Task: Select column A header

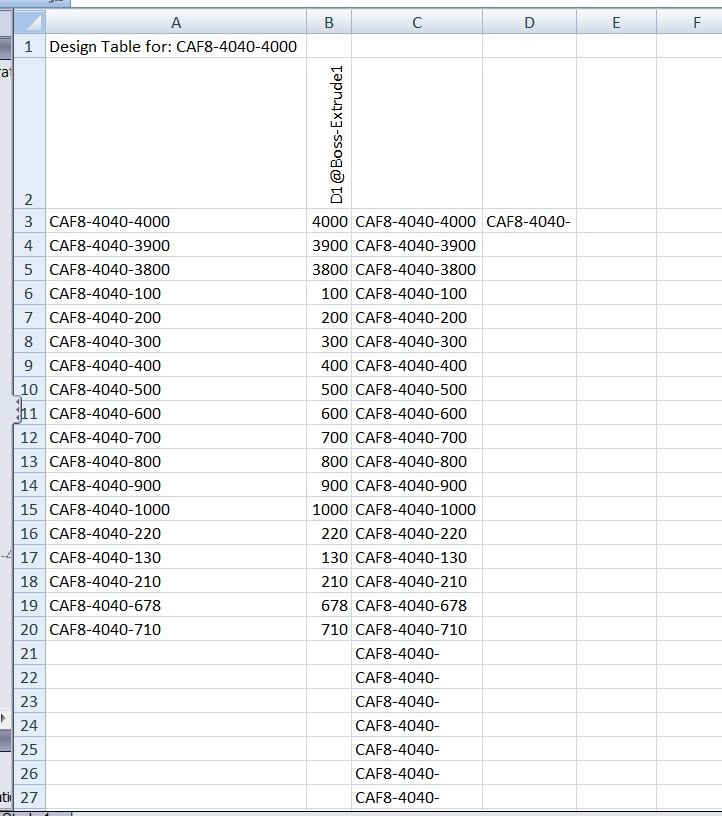Action: tap(176, 22)
